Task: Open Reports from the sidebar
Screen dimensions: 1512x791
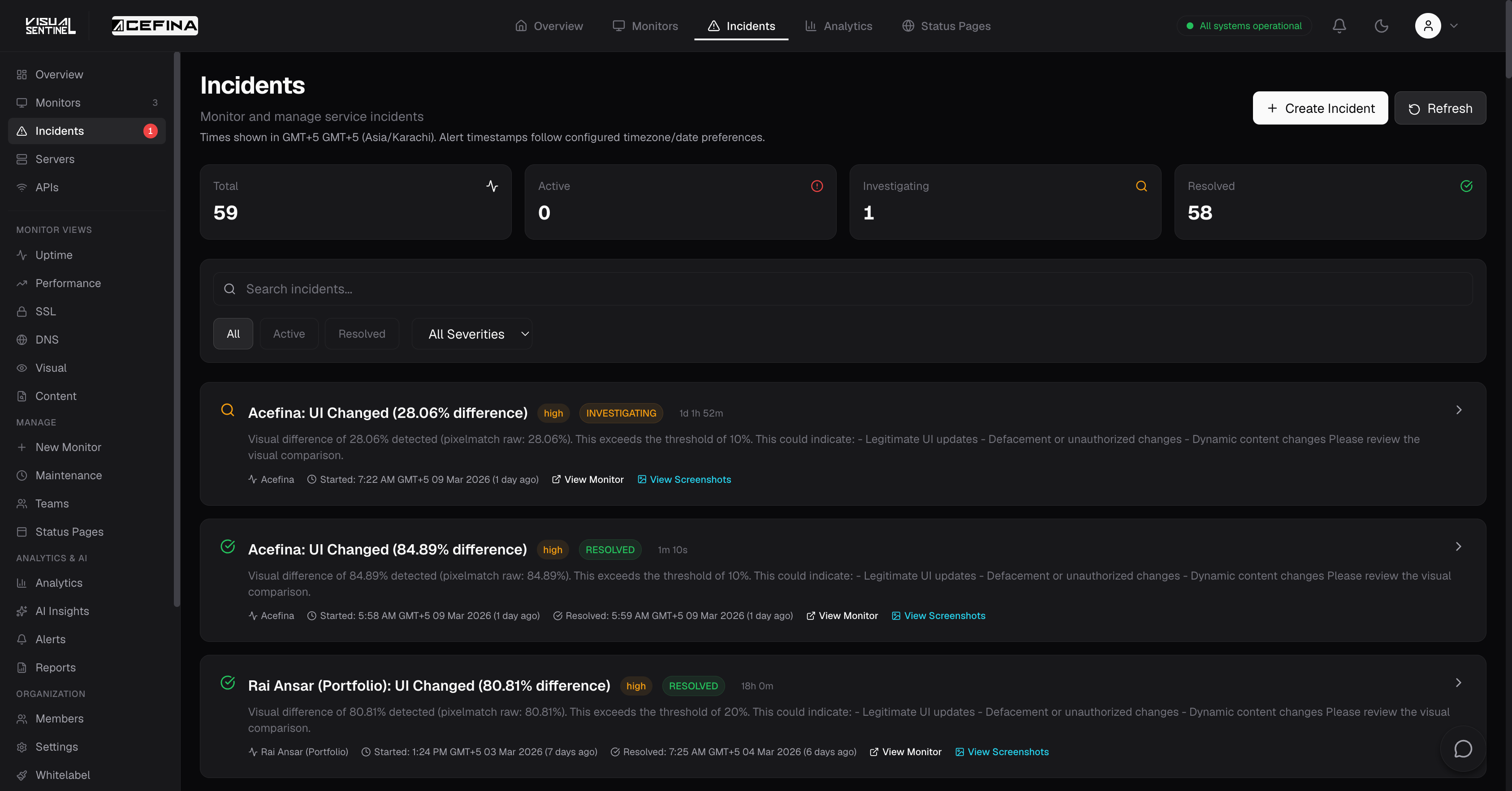Action: click(x=55, y=667)
